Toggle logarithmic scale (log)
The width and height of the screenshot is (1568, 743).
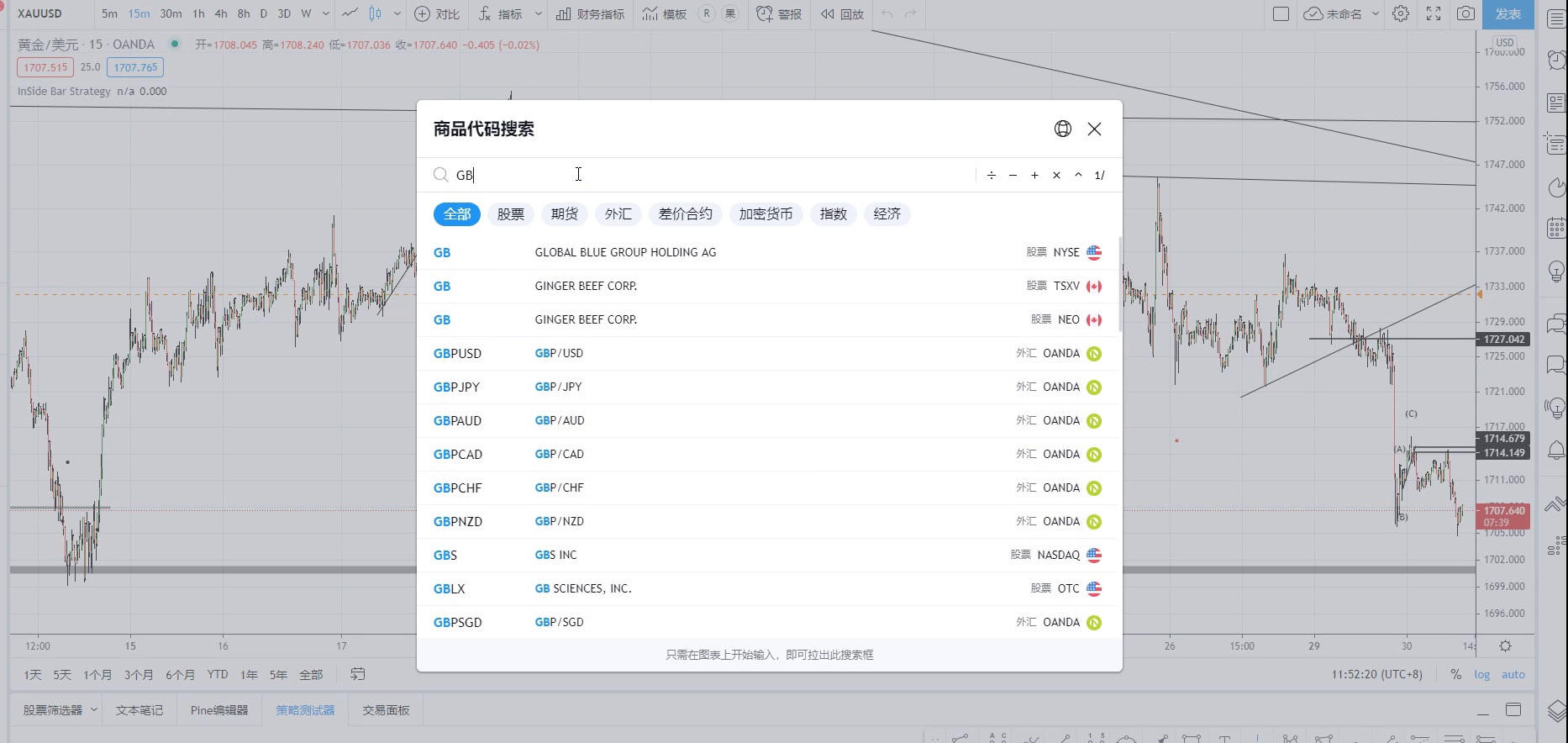tap(1481, 674)
